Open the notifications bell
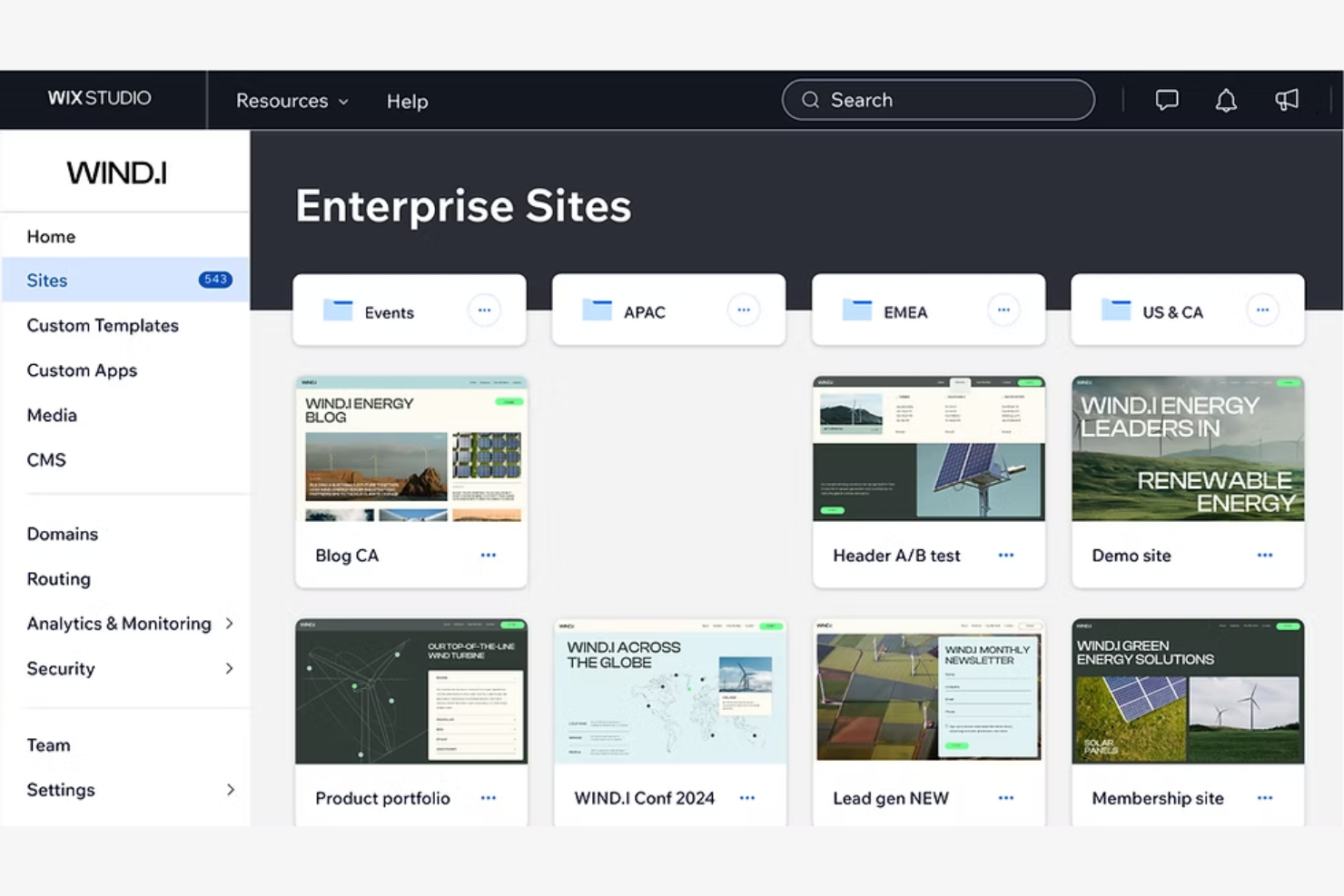This screenshot has height=896, width=1344. pos(1226,100)
